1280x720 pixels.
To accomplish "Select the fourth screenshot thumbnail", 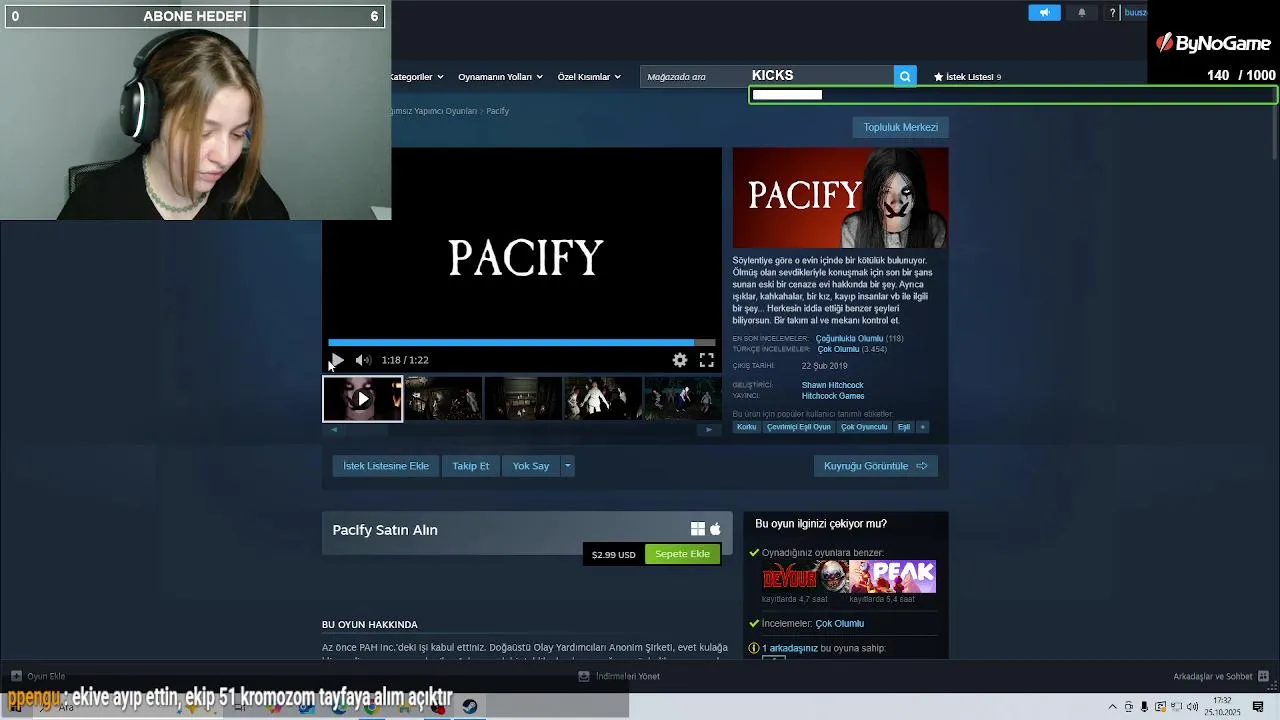I will [x=603, y=399].
